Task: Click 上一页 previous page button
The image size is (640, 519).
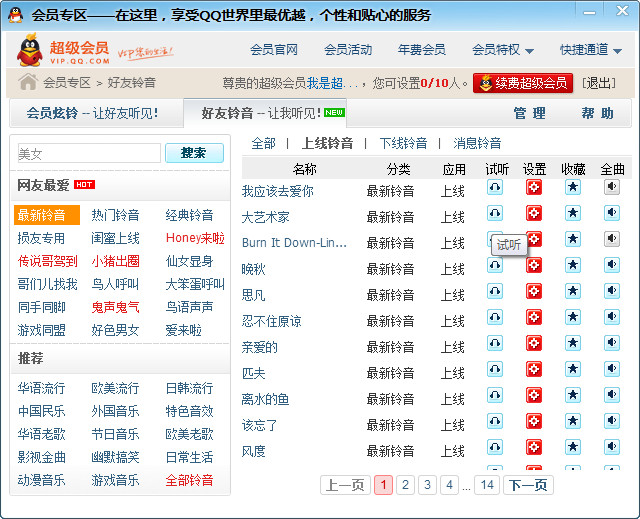Action: (345, 485)
